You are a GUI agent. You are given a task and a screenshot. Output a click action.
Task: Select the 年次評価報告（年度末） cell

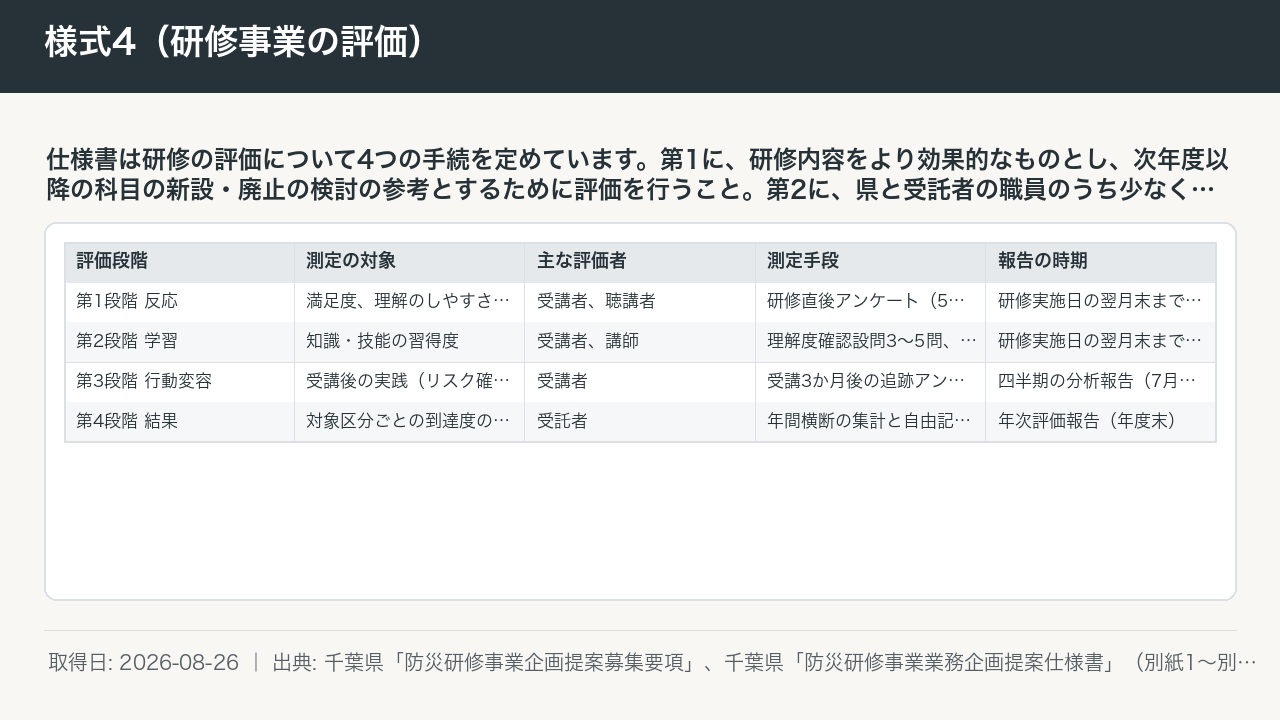[x=1100, y=422]
